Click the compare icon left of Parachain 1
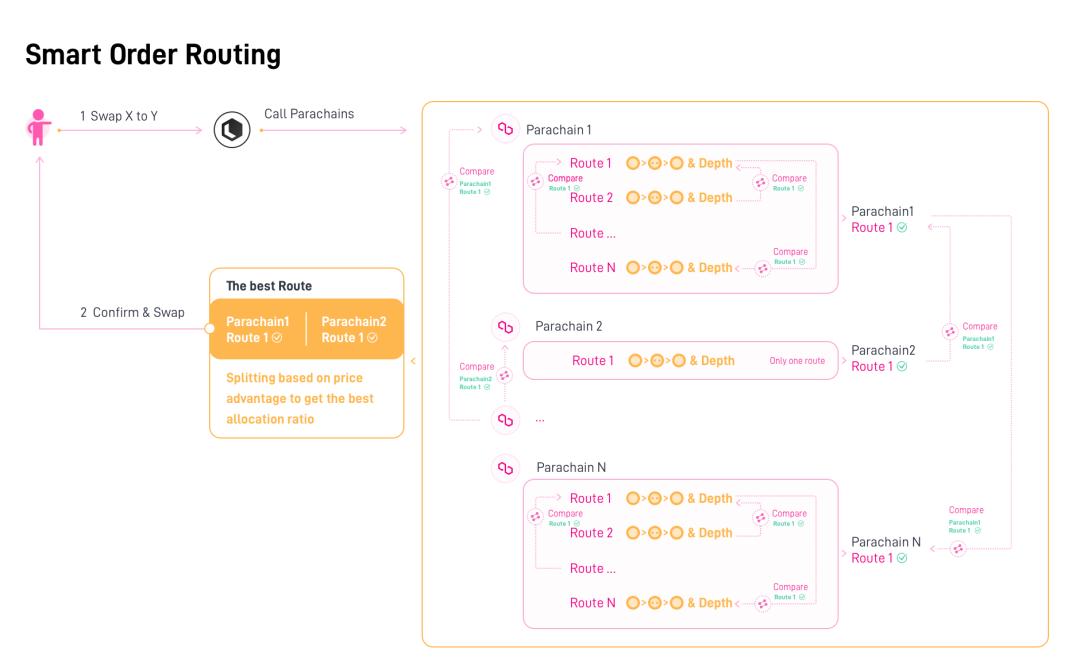Screen dimensions: 1080x659 pos(449,182)
